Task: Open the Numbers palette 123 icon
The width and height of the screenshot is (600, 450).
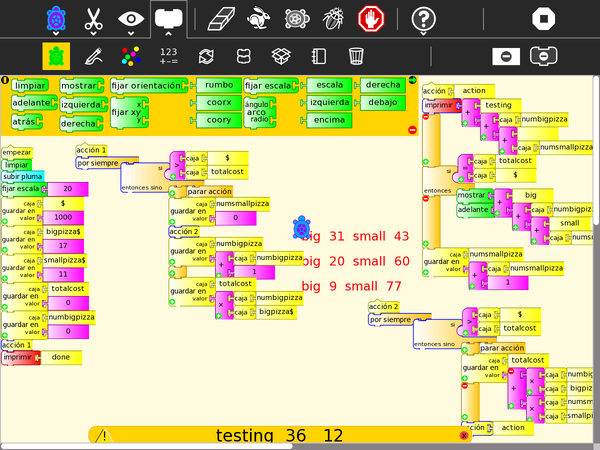Action: click(169, 56)
